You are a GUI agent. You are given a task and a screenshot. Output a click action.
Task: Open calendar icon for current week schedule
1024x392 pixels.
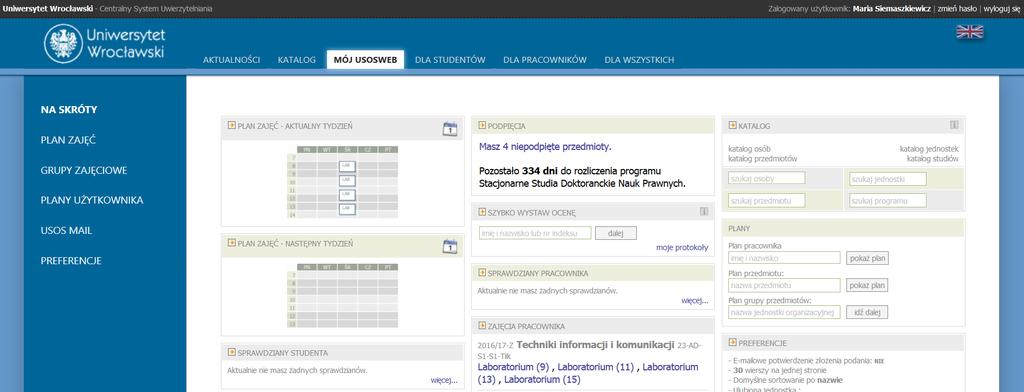point(450,129)
